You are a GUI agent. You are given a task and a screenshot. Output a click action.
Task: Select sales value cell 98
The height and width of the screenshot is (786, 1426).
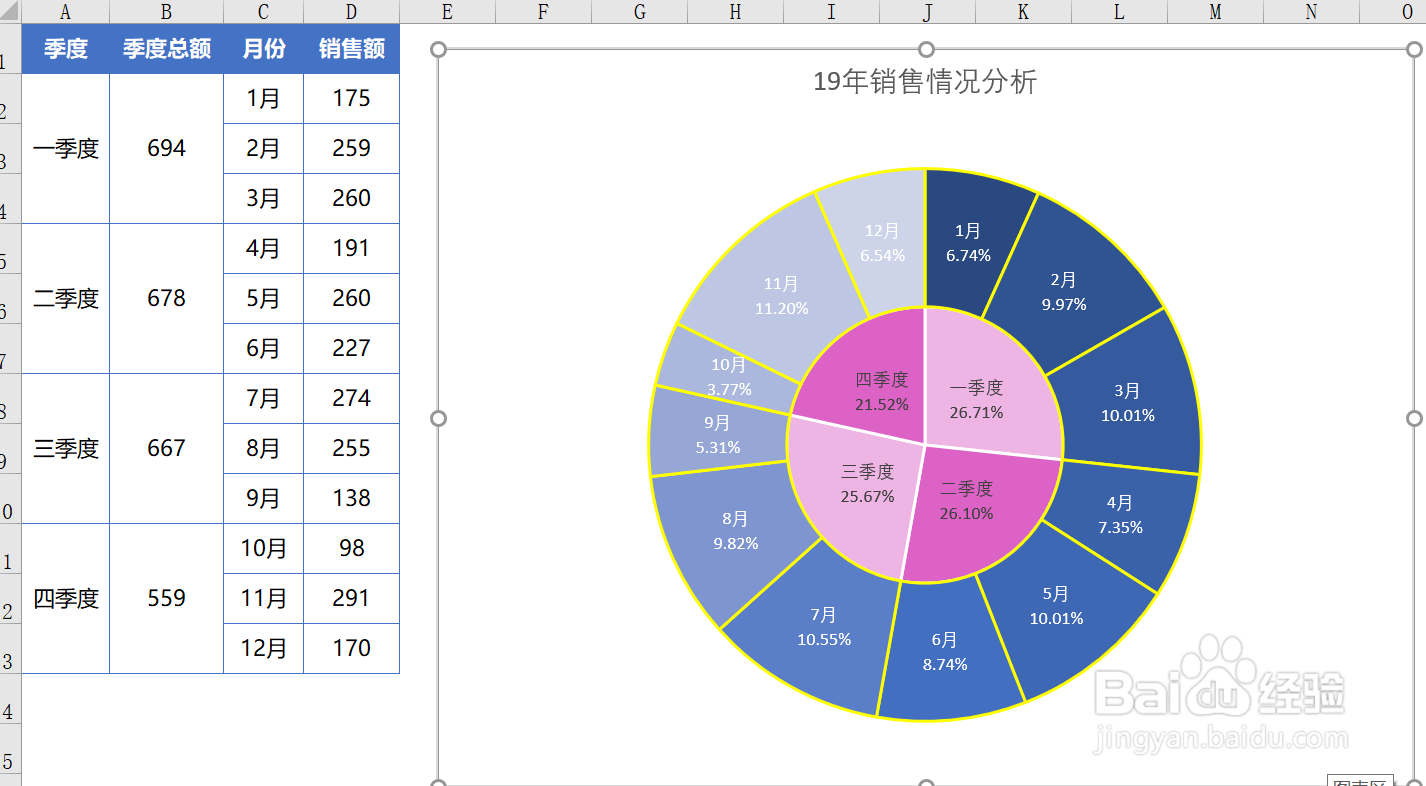(x=352, y=549)
